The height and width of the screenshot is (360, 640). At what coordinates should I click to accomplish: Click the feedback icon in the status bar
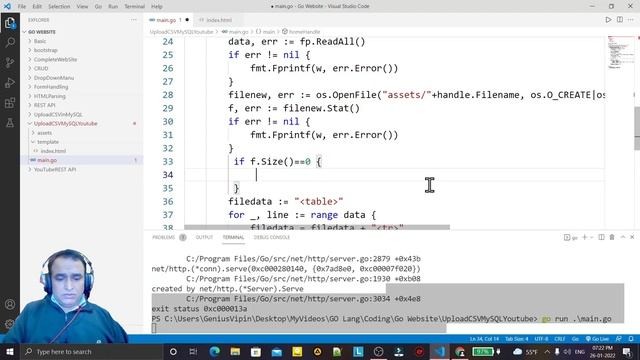(619, 339)
